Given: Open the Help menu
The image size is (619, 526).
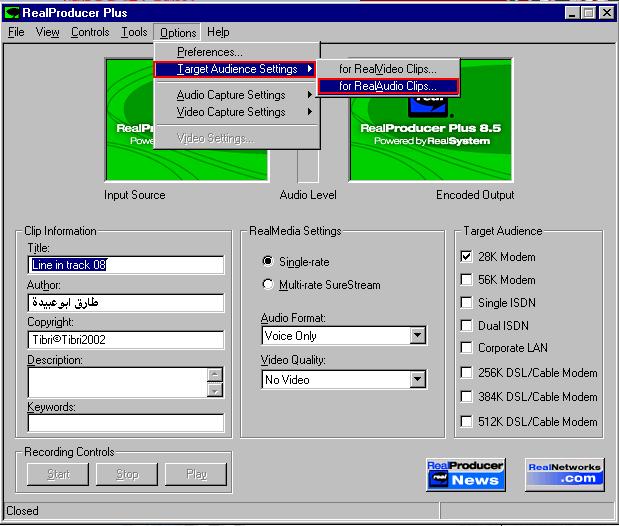Looking at the screenshot, I should tap(218, 32).
